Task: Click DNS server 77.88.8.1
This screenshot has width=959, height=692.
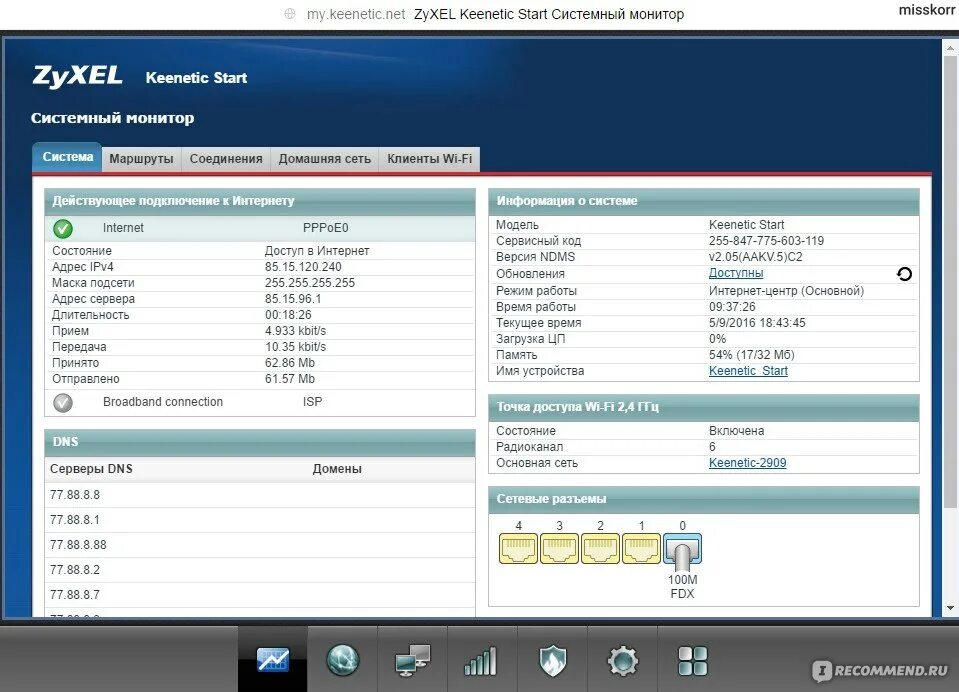Action: coord(75,519)
